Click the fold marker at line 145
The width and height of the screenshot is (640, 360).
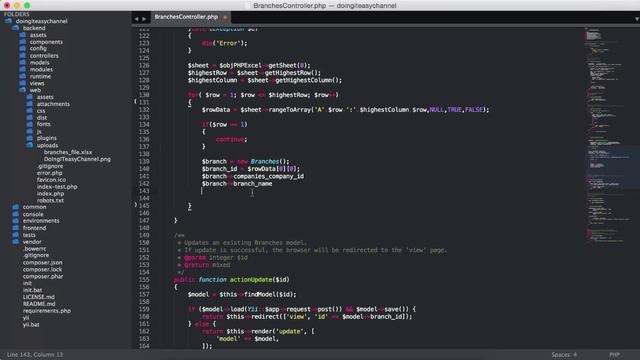[x=136, y=205]
